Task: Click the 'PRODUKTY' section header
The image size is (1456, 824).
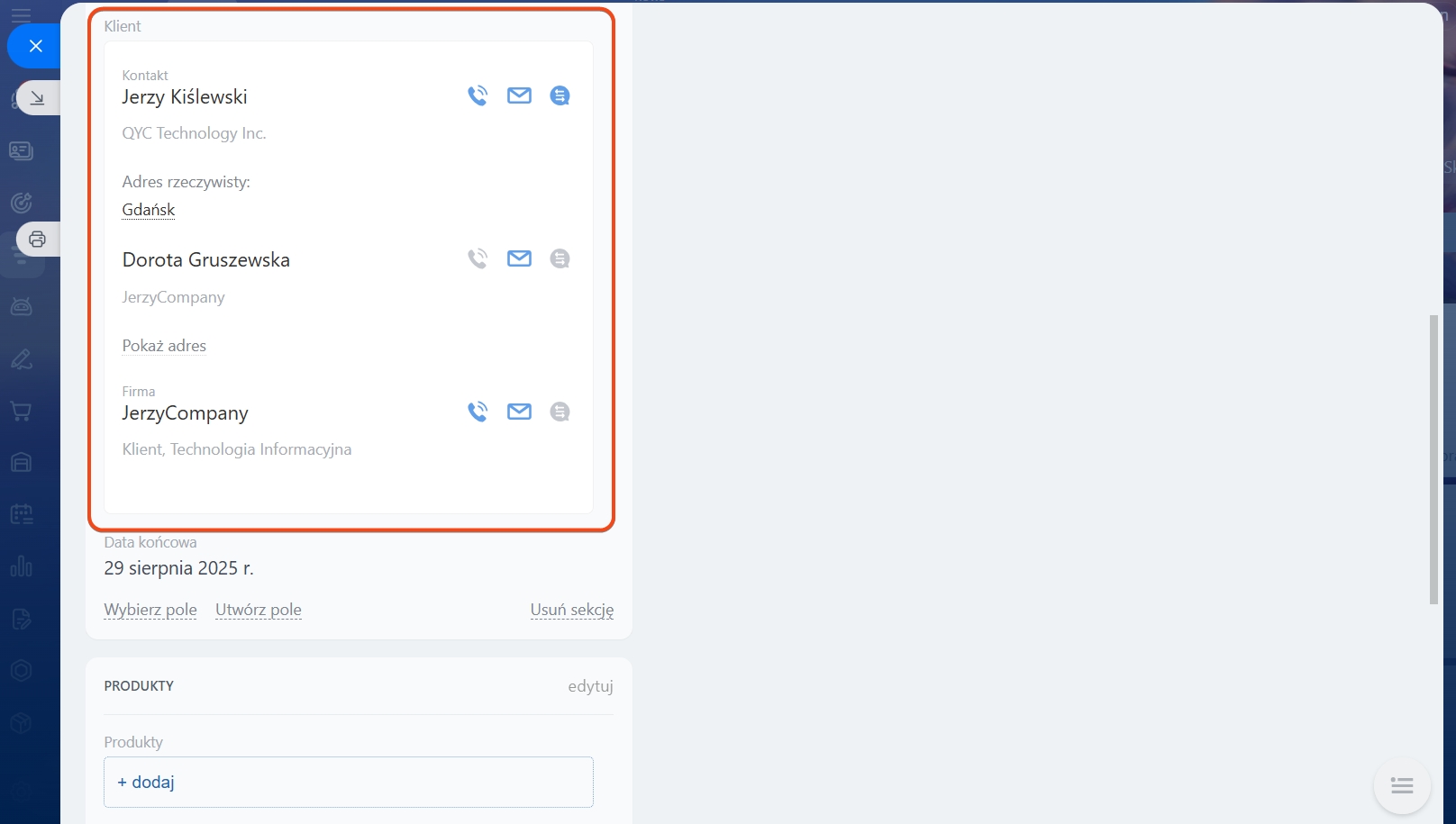Action: pyautogui.click(x=139, y=686)
